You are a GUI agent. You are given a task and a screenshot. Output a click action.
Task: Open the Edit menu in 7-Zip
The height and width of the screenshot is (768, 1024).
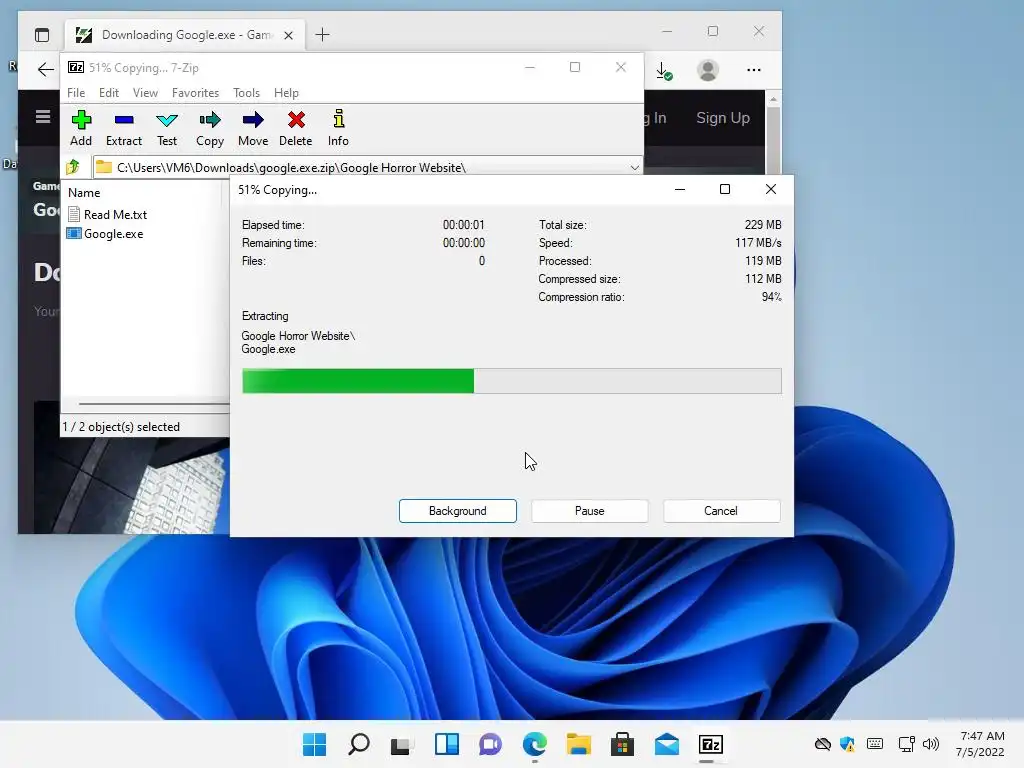pos(108,93)
